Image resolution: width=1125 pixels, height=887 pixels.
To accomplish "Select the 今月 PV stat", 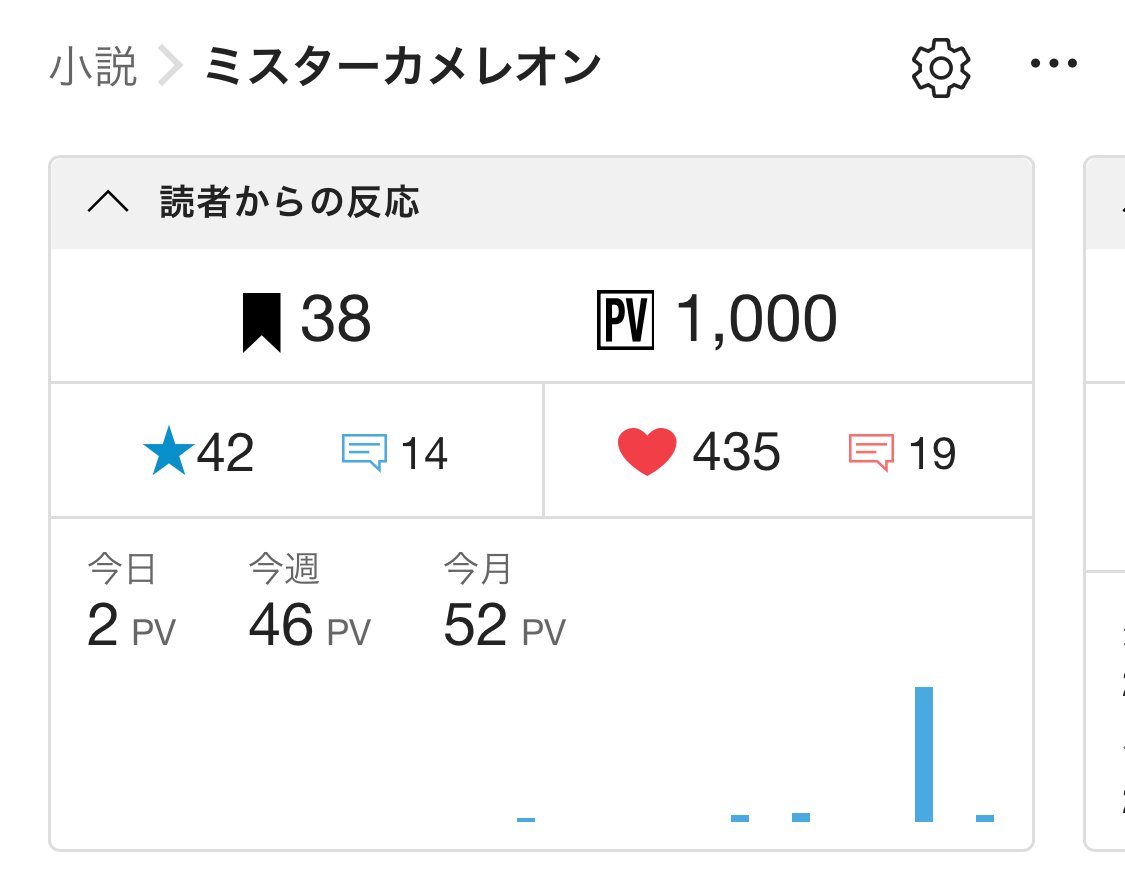I will [504, 608].
